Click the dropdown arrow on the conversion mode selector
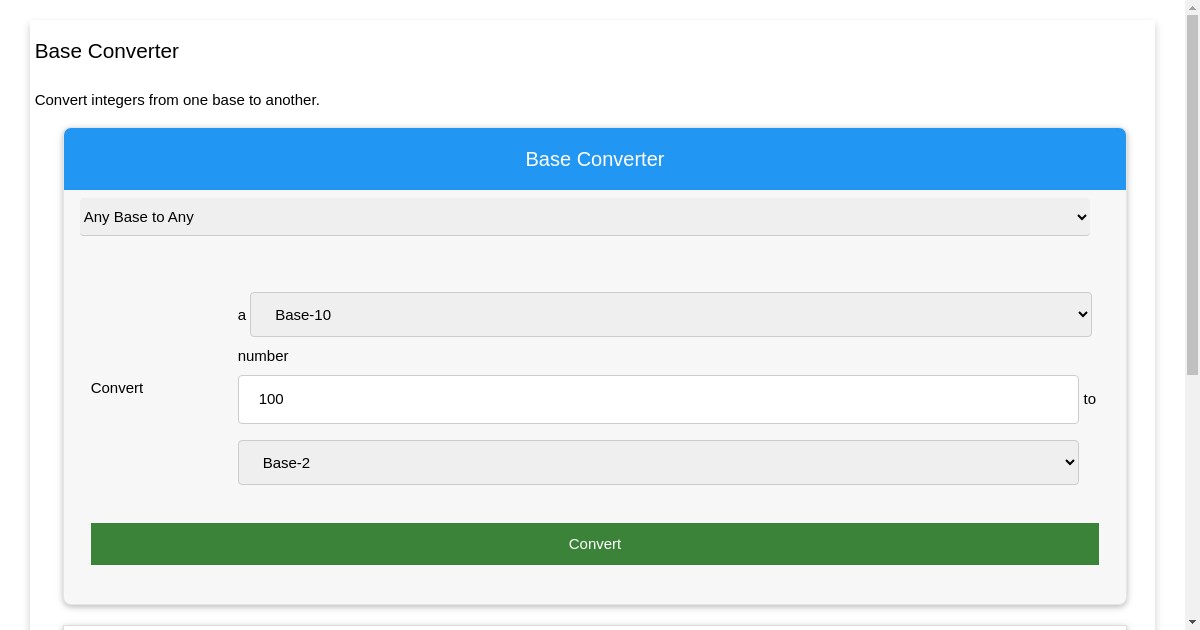The image size is (1200, 630). point(1081,217)
